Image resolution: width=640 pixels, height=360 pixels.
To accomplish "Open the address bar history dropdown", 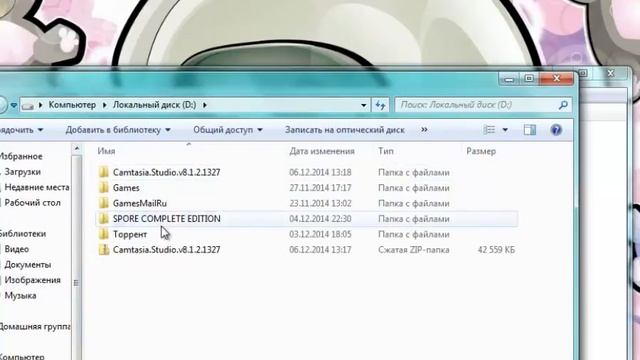I will pos(363,105).
